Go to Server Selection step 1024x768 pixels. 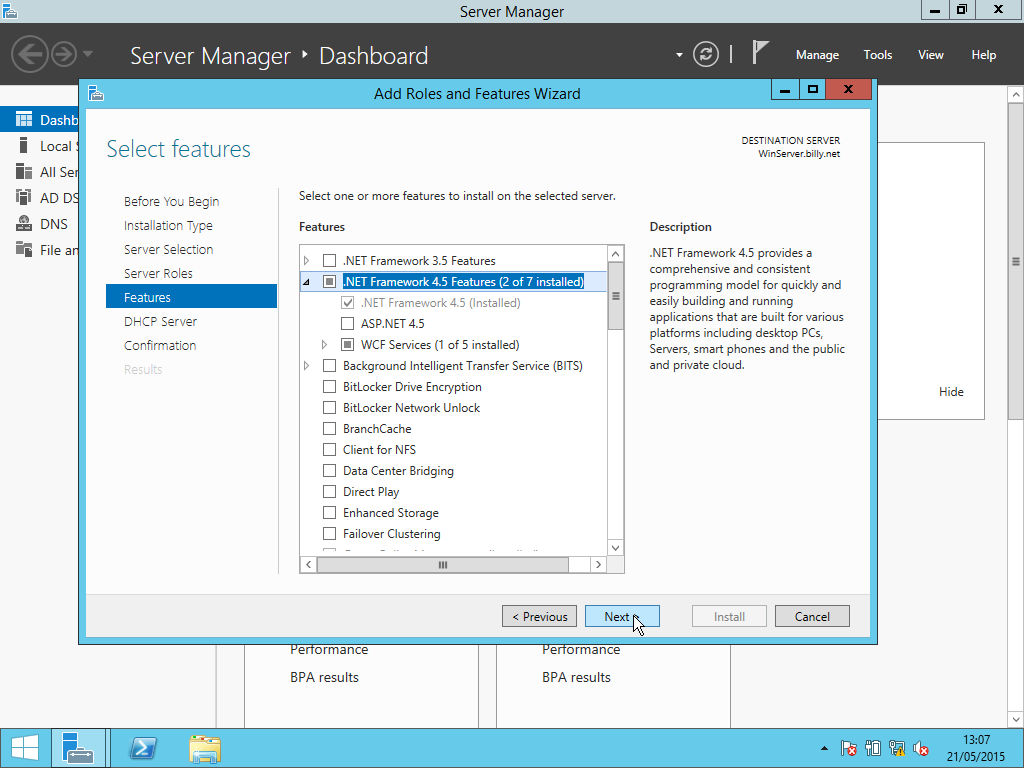[x=168, y=249]
